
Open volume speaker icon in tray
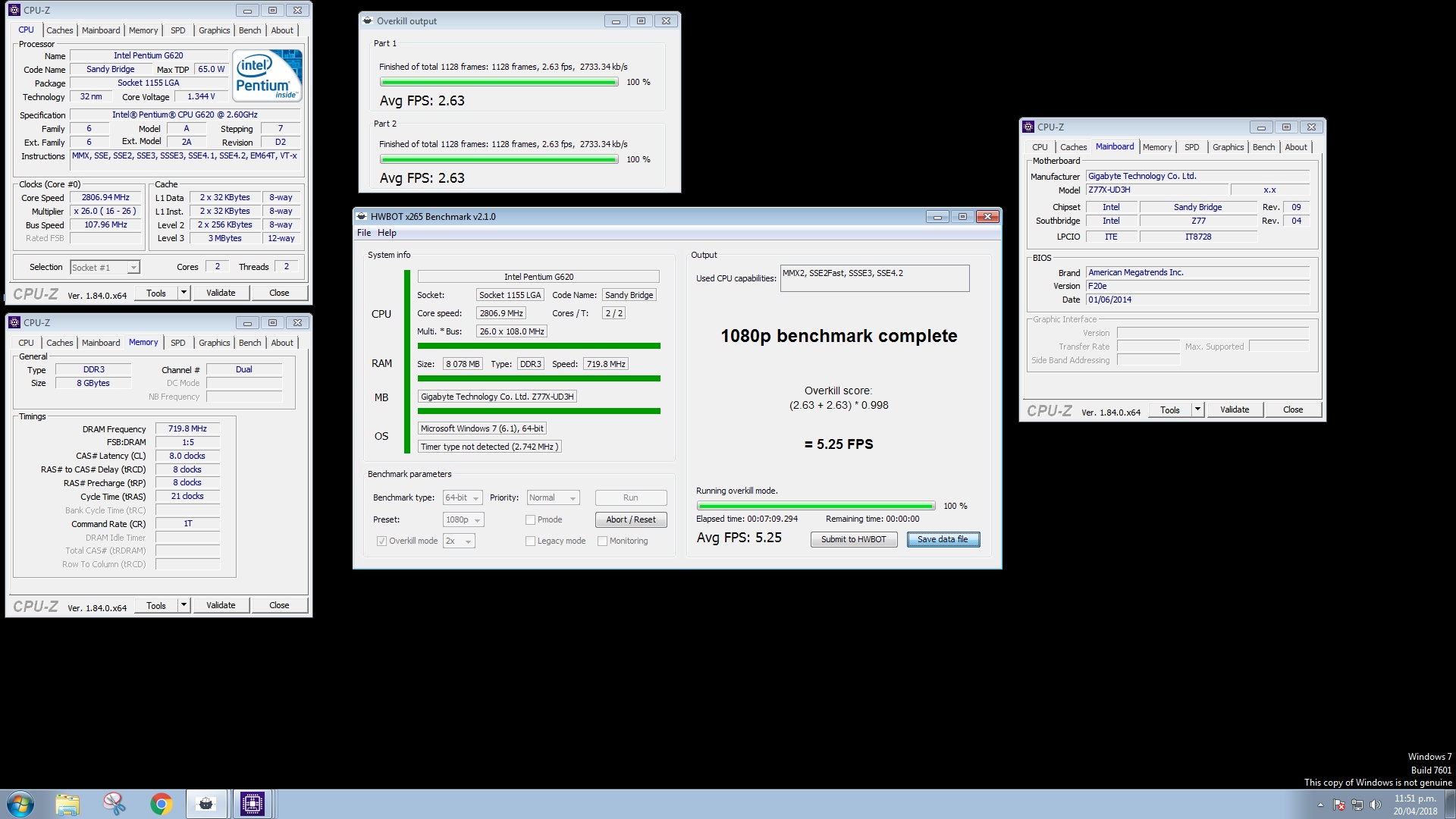pyautogui.click(x=1376, y=805)
